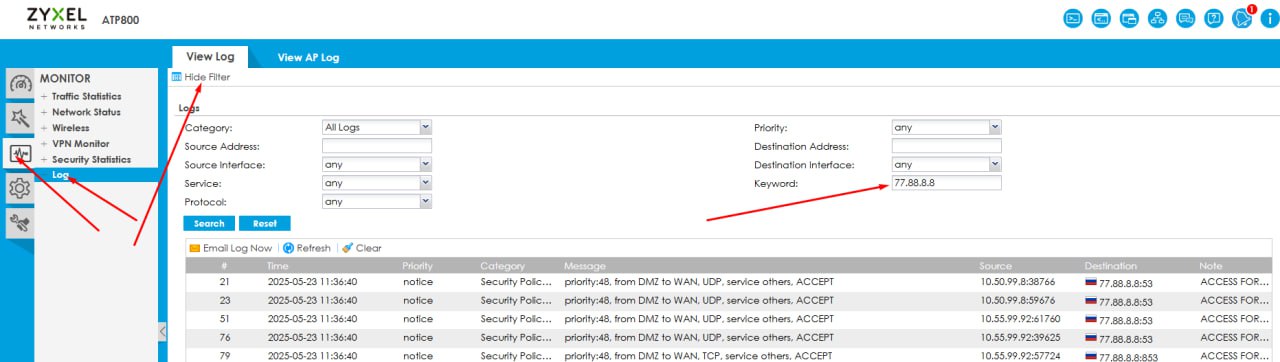Viewport: 1280px width, 362px height.
Task: Click Refresh above the log table
Action: (306, 248)
